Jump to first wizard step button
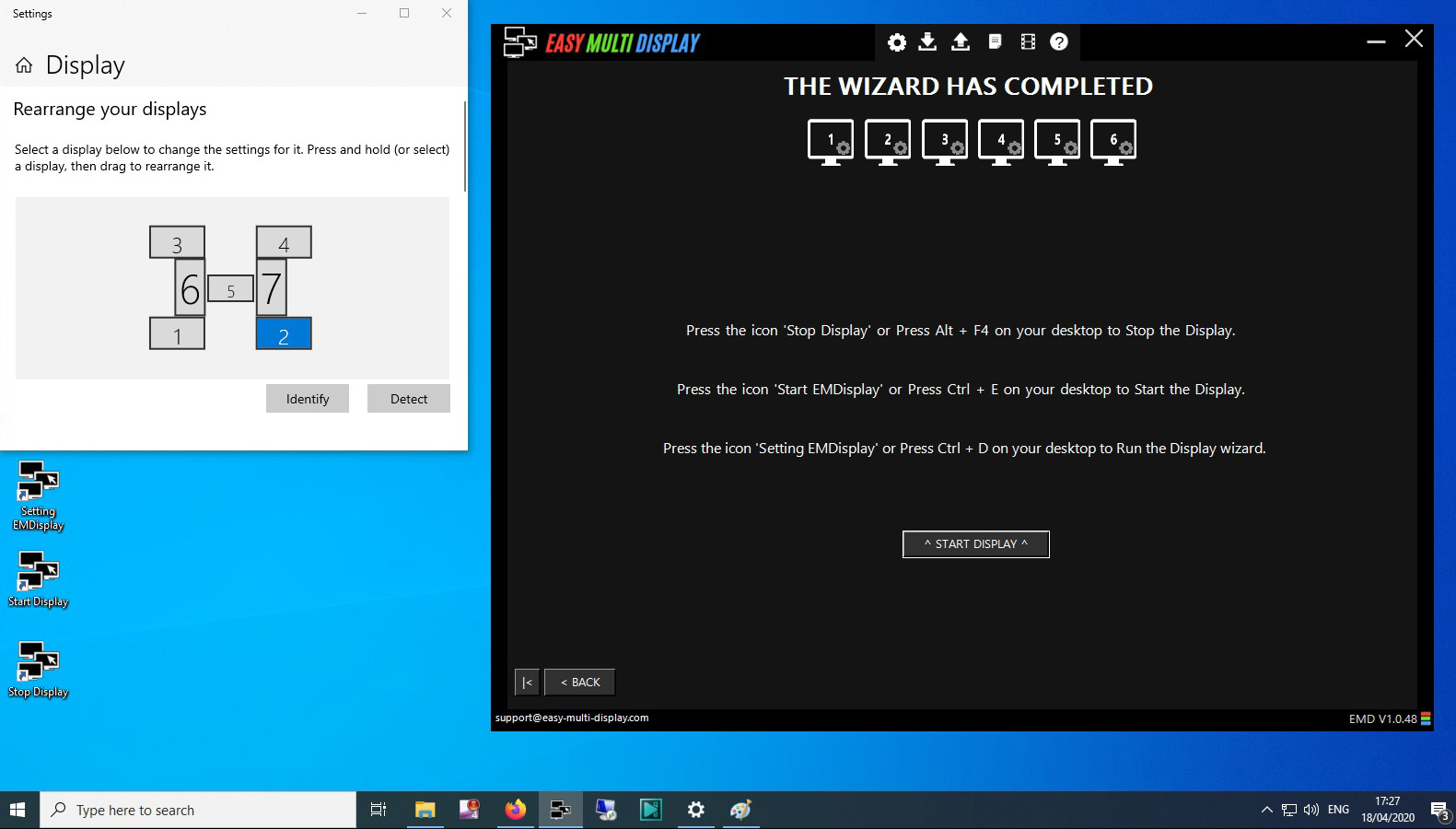The image size is (1456, 829). 527,683
